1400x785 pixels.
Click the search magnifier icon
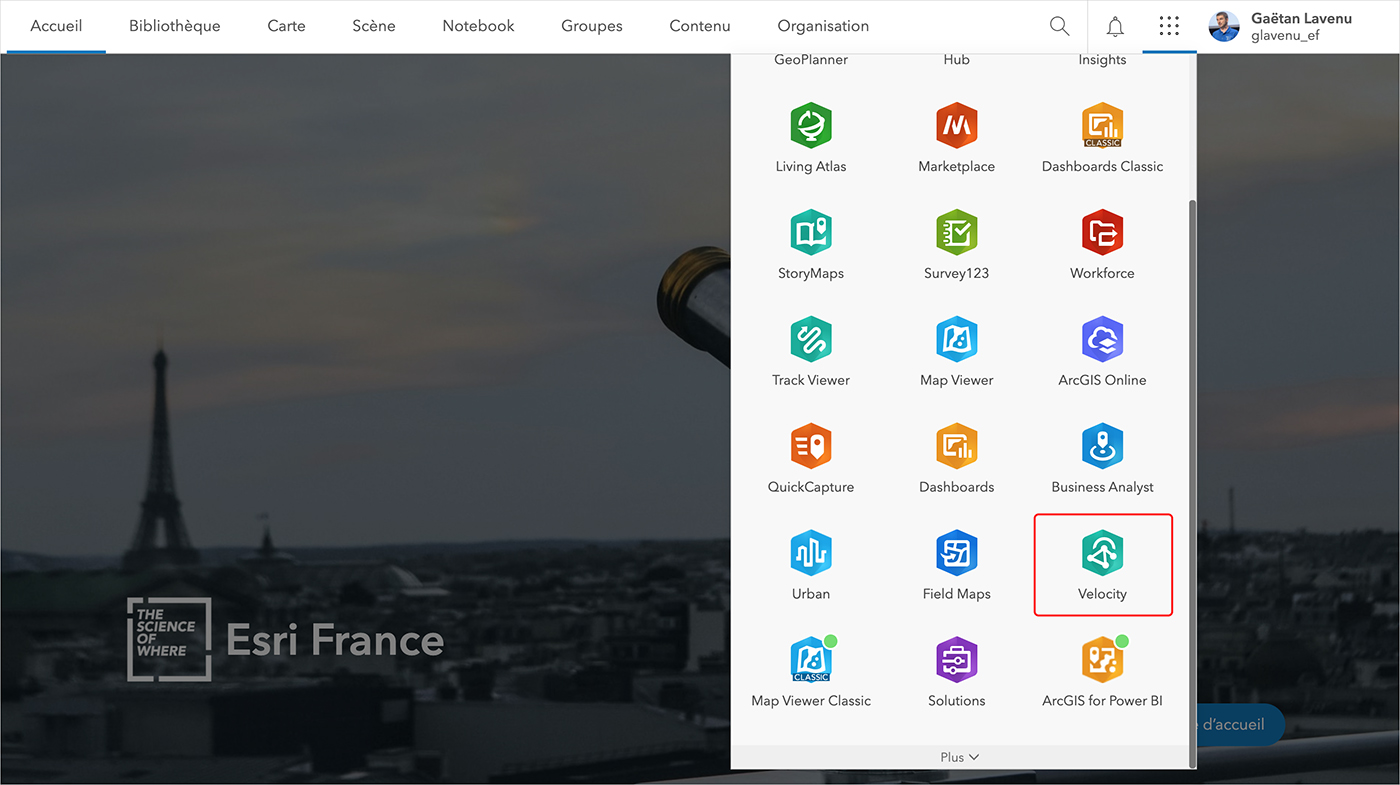1059,26
